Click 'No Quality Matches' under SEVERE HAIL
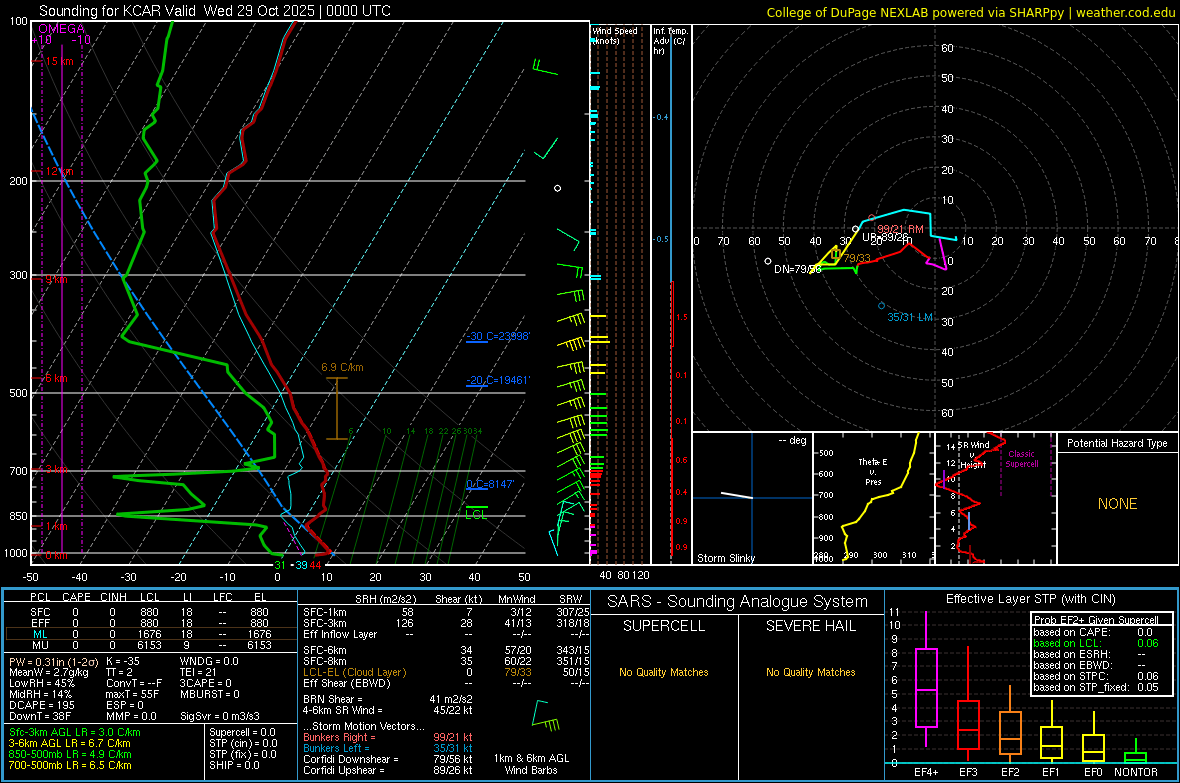 810,672
